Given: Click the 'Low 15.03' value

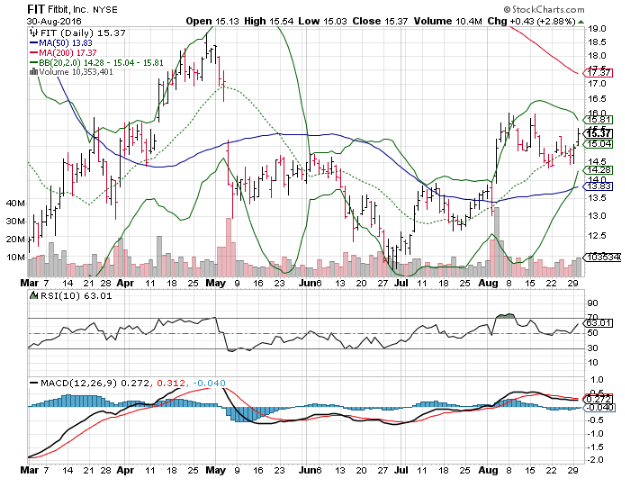Looking at the screenshot, I should [x=323, y=21].
